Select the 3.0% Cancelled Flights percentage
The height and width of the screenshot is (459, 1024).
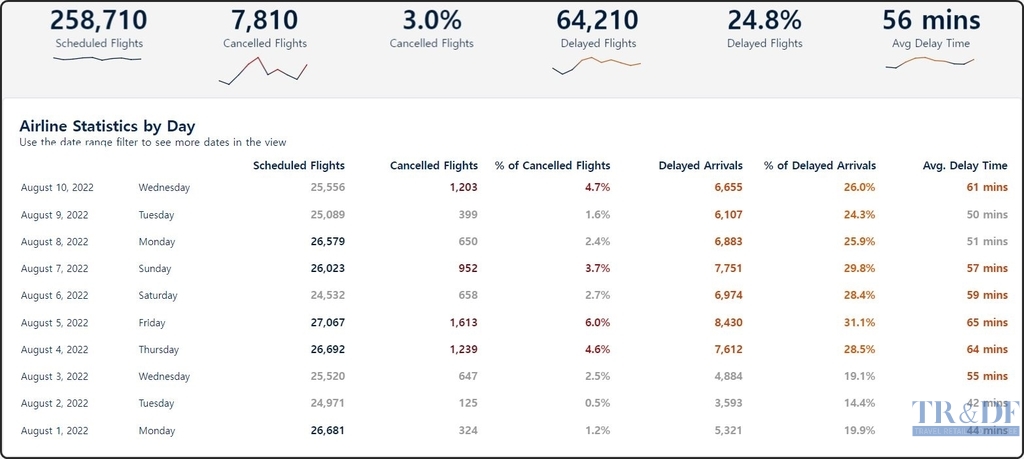(431, 20)
